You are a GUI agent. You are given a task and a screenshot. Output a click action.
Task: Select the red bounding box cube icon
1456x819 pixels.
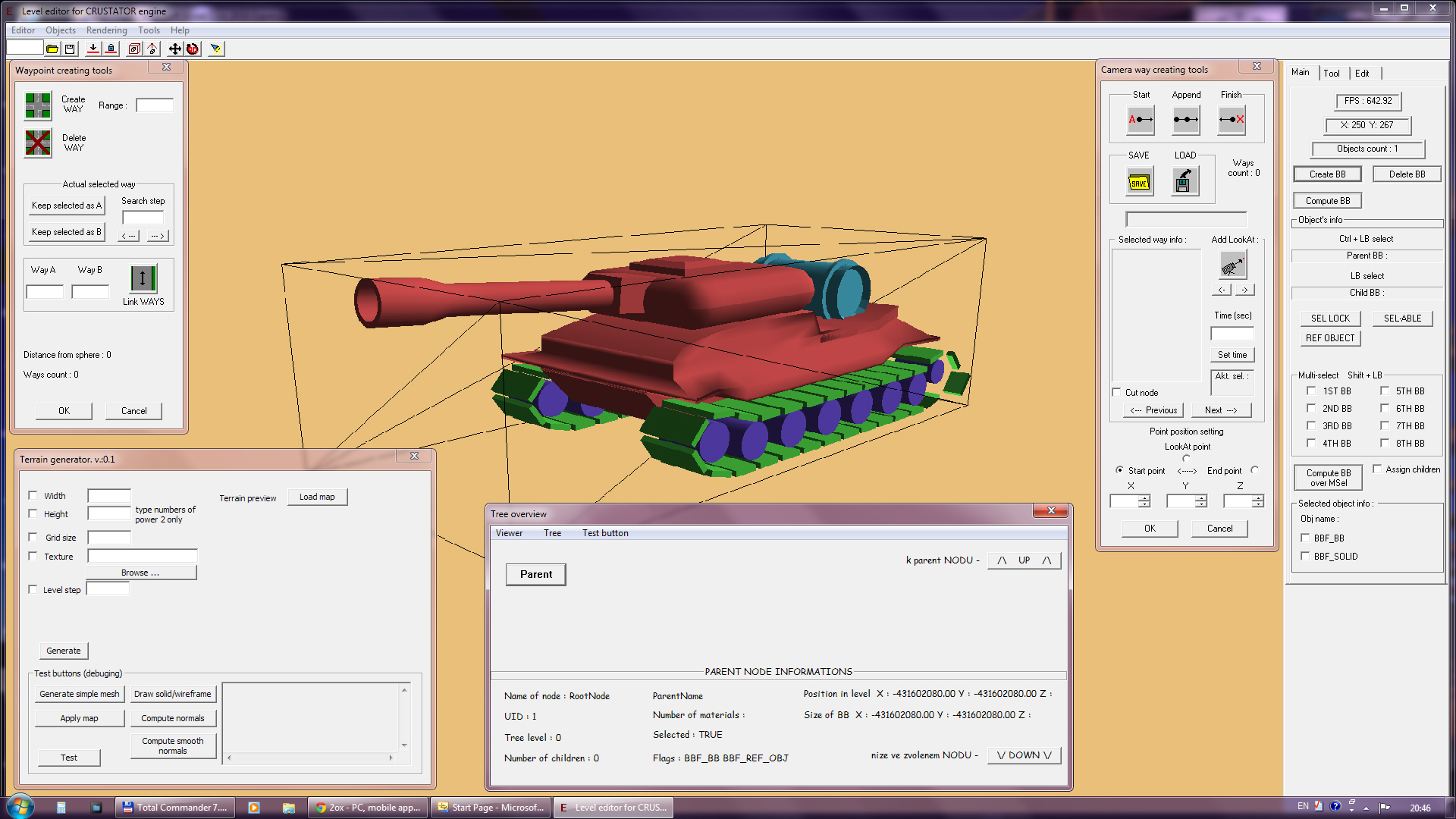134,49
